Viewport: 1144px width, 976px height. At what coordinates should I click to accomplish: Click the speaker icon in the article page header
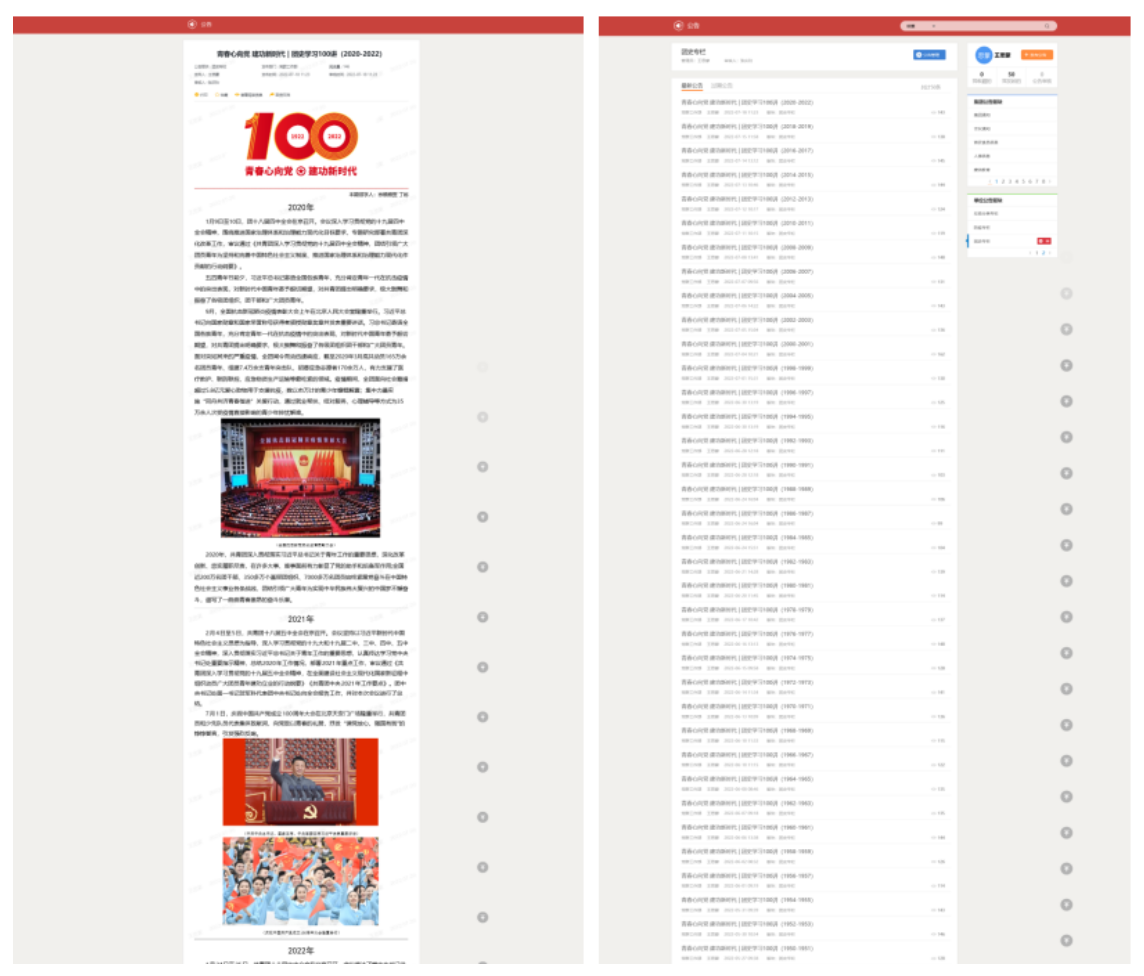click(x=192, y=24)
